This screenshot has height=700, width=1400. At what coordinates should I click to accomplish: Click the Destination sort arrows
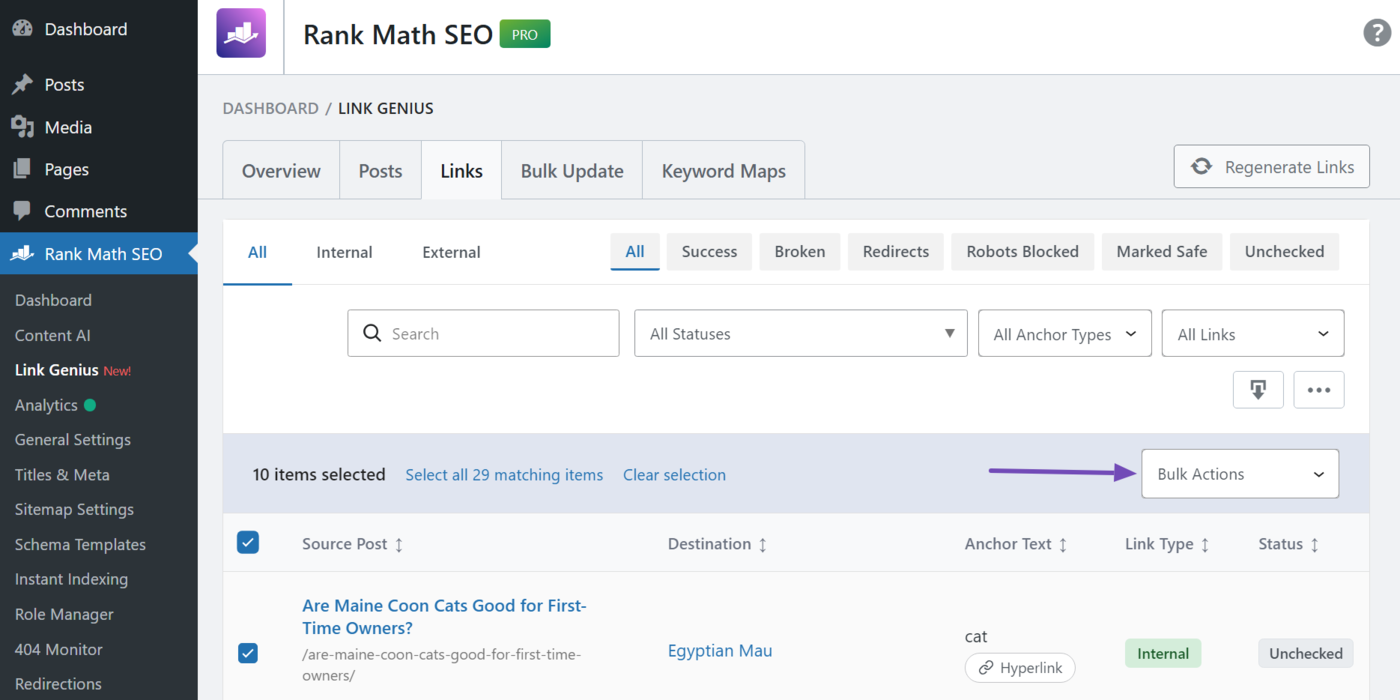763,545
